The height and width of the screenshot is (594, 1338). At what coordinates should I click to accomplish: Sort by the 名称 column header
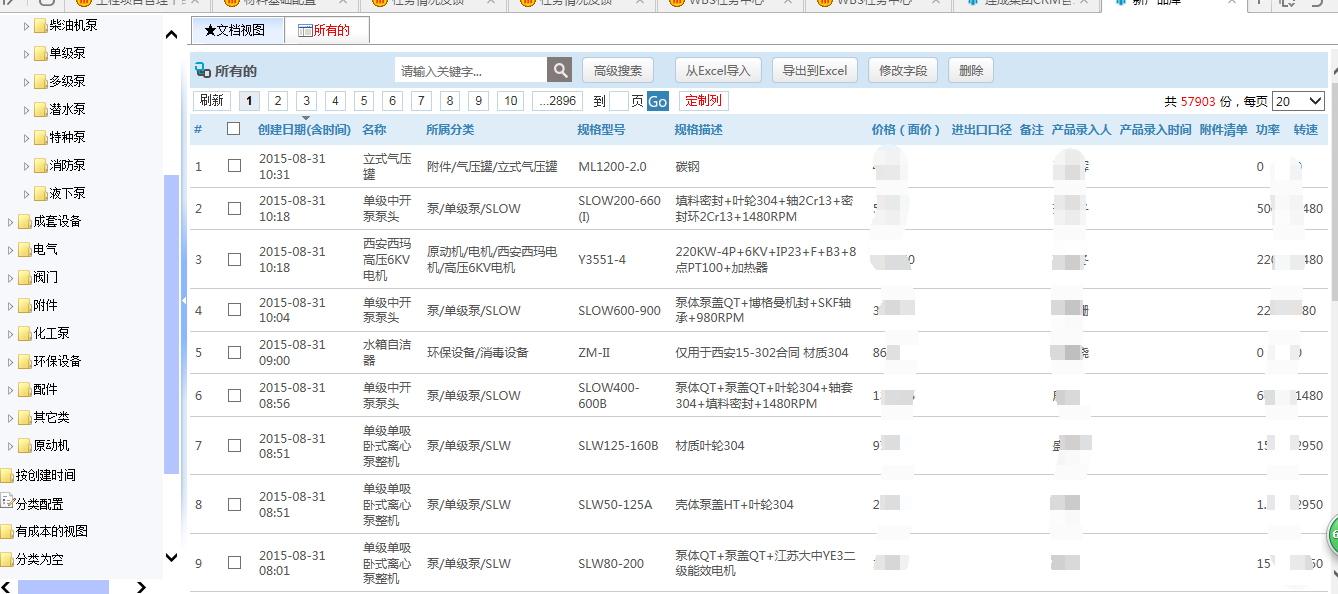click(x=374, y=129)
